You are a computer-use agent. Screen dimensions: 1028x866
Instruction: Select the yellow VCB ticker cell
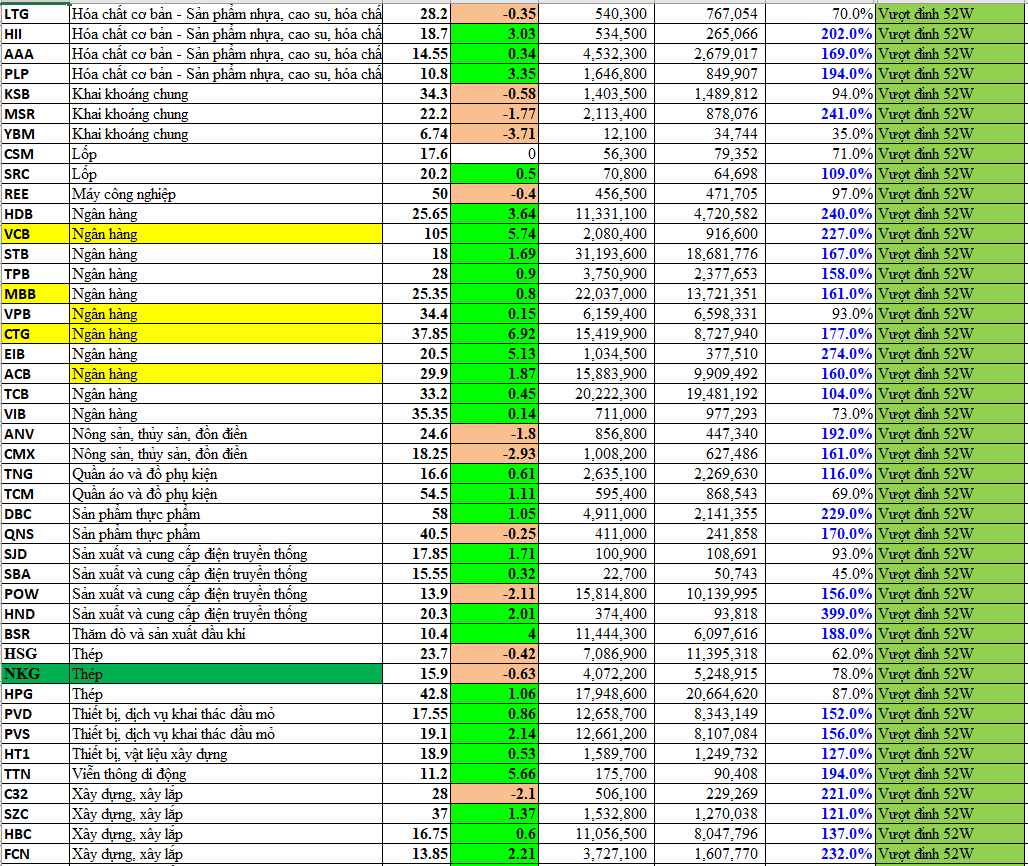[x=34, y=234]
